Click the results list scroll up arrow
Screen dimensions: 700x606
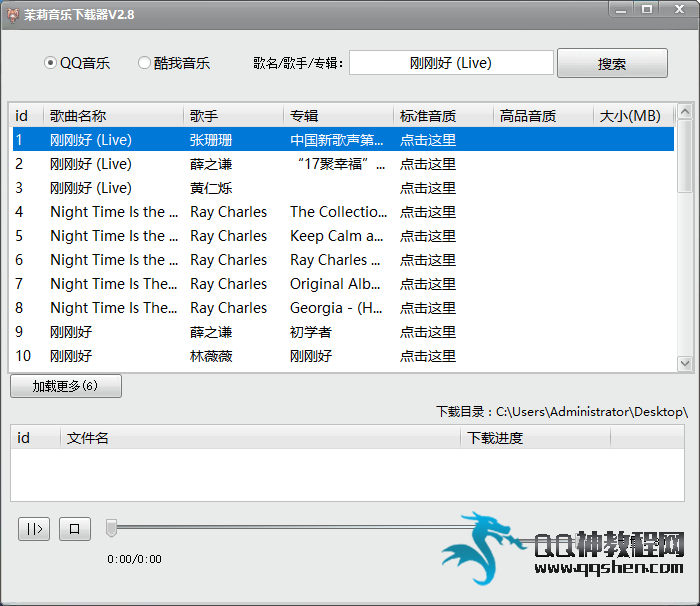click(x=685, y=111)
